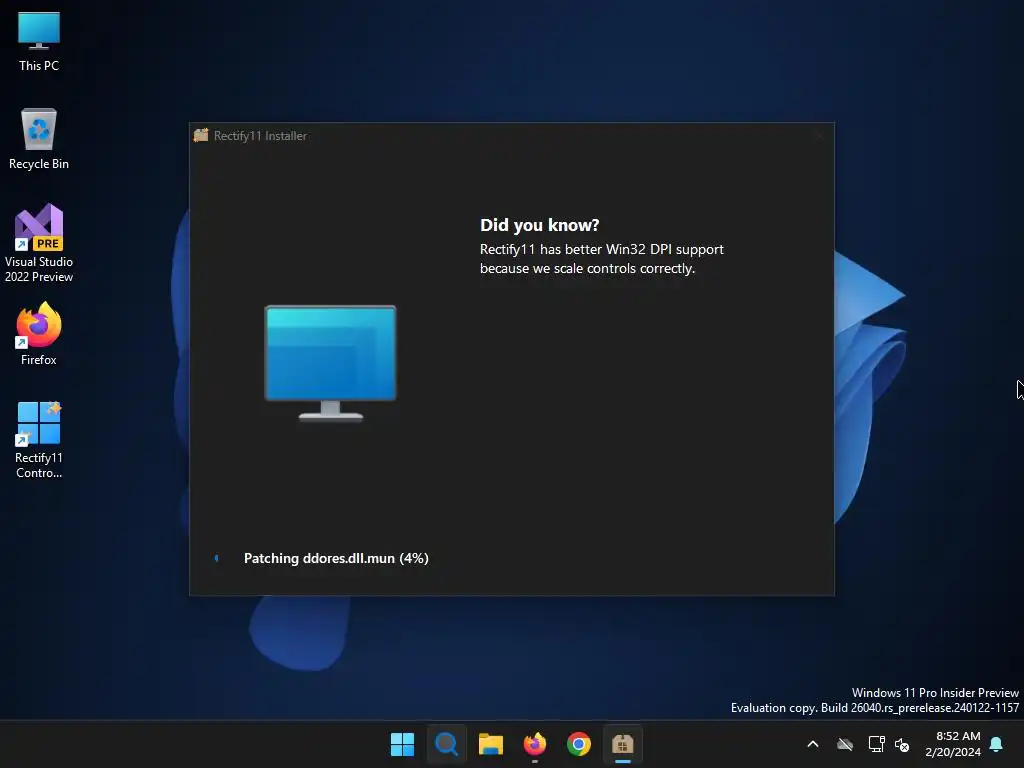Click the OneDrive cloud tray icon

(x=845, y=744)
